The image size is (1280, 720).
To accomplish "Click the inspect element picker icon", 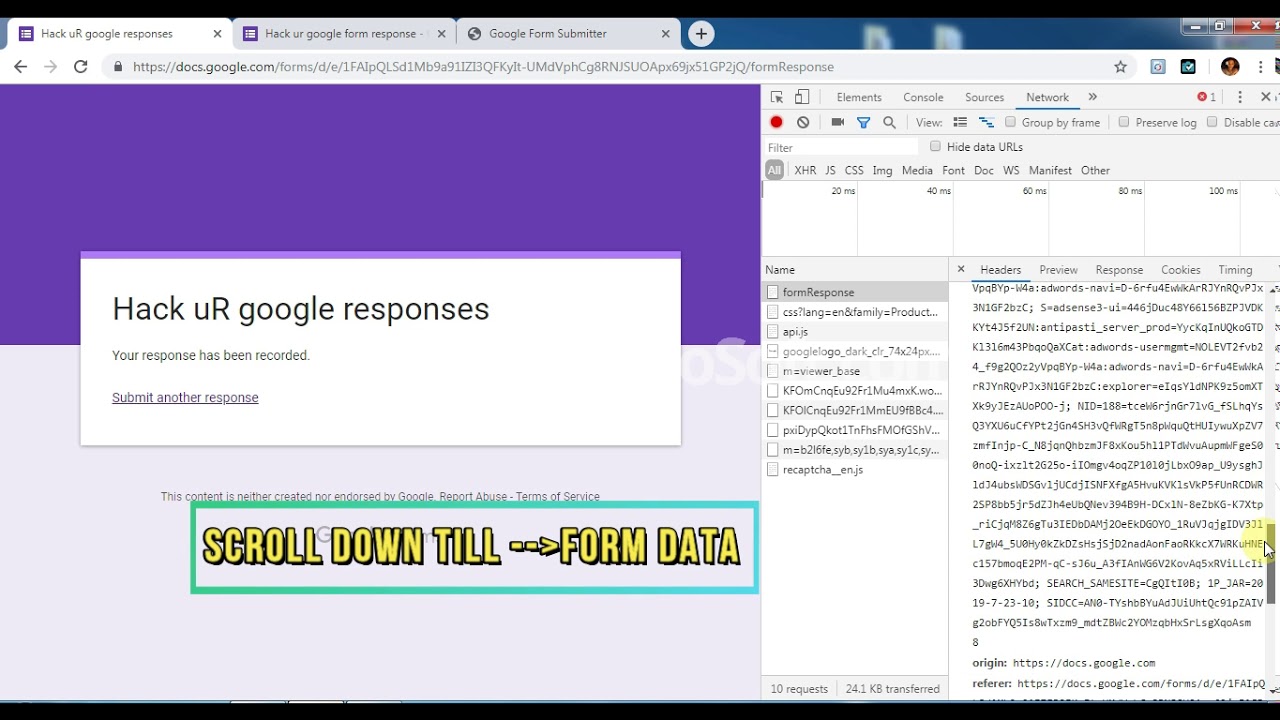I will tap(777, 97).
